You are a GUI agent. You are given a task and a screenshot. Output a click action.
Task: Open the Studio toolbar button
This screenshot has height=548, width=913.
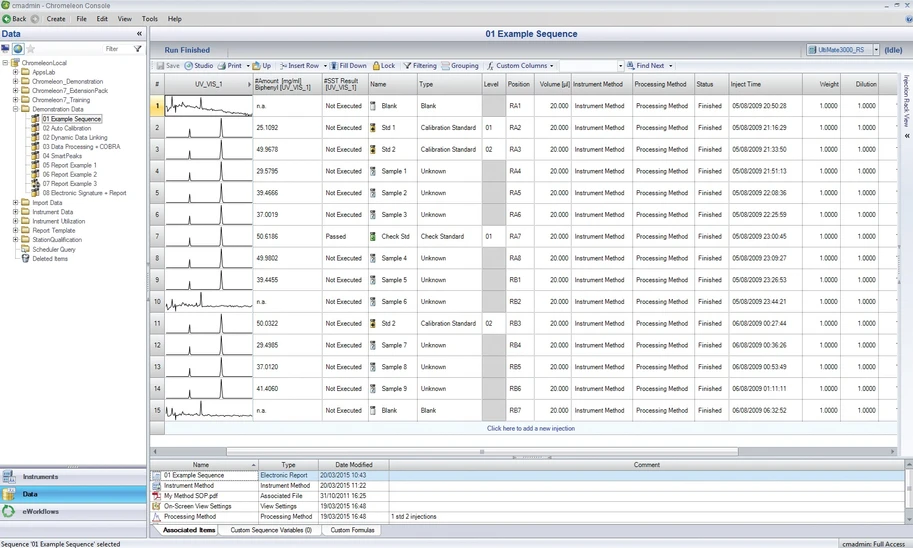(199, 66)
